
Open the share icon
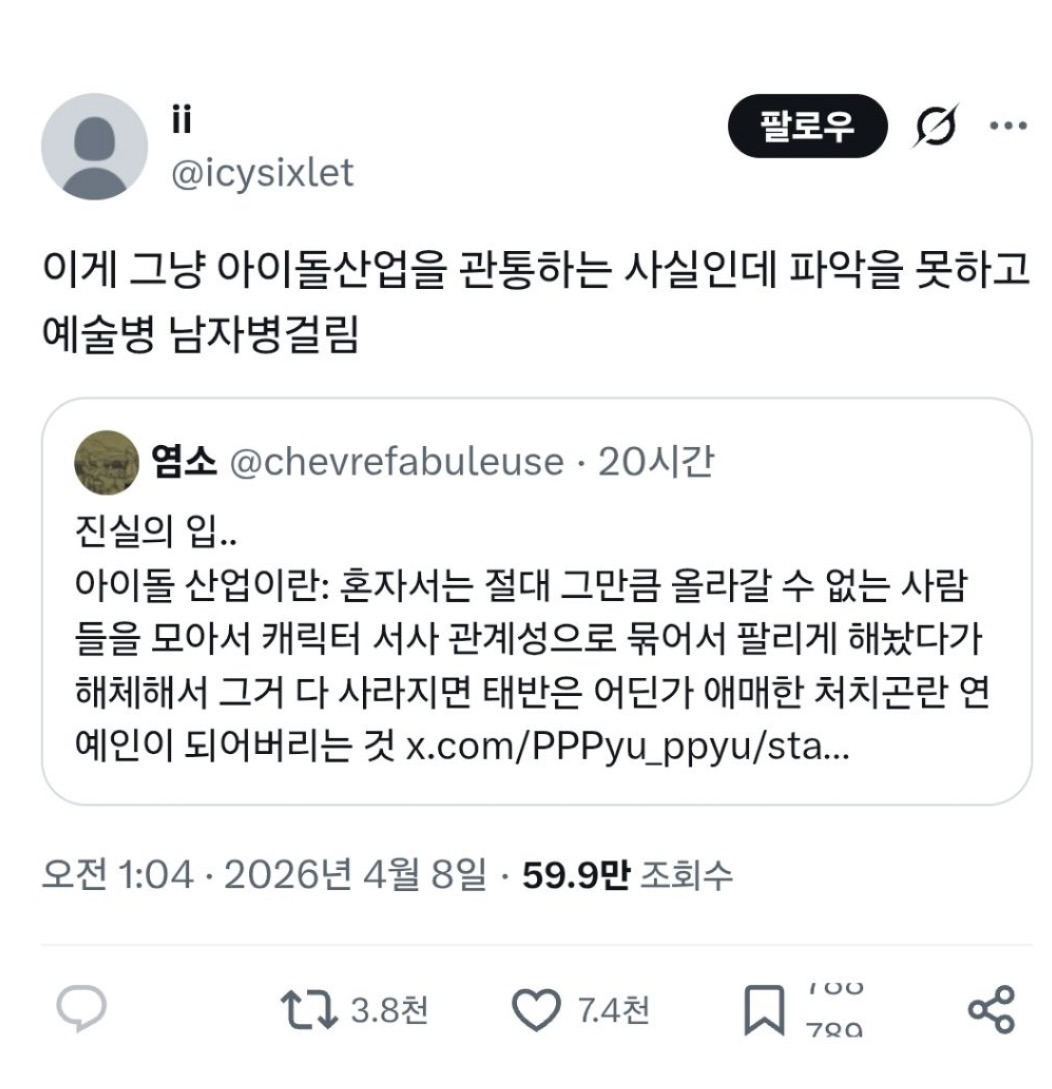(x=991, y=1008)
